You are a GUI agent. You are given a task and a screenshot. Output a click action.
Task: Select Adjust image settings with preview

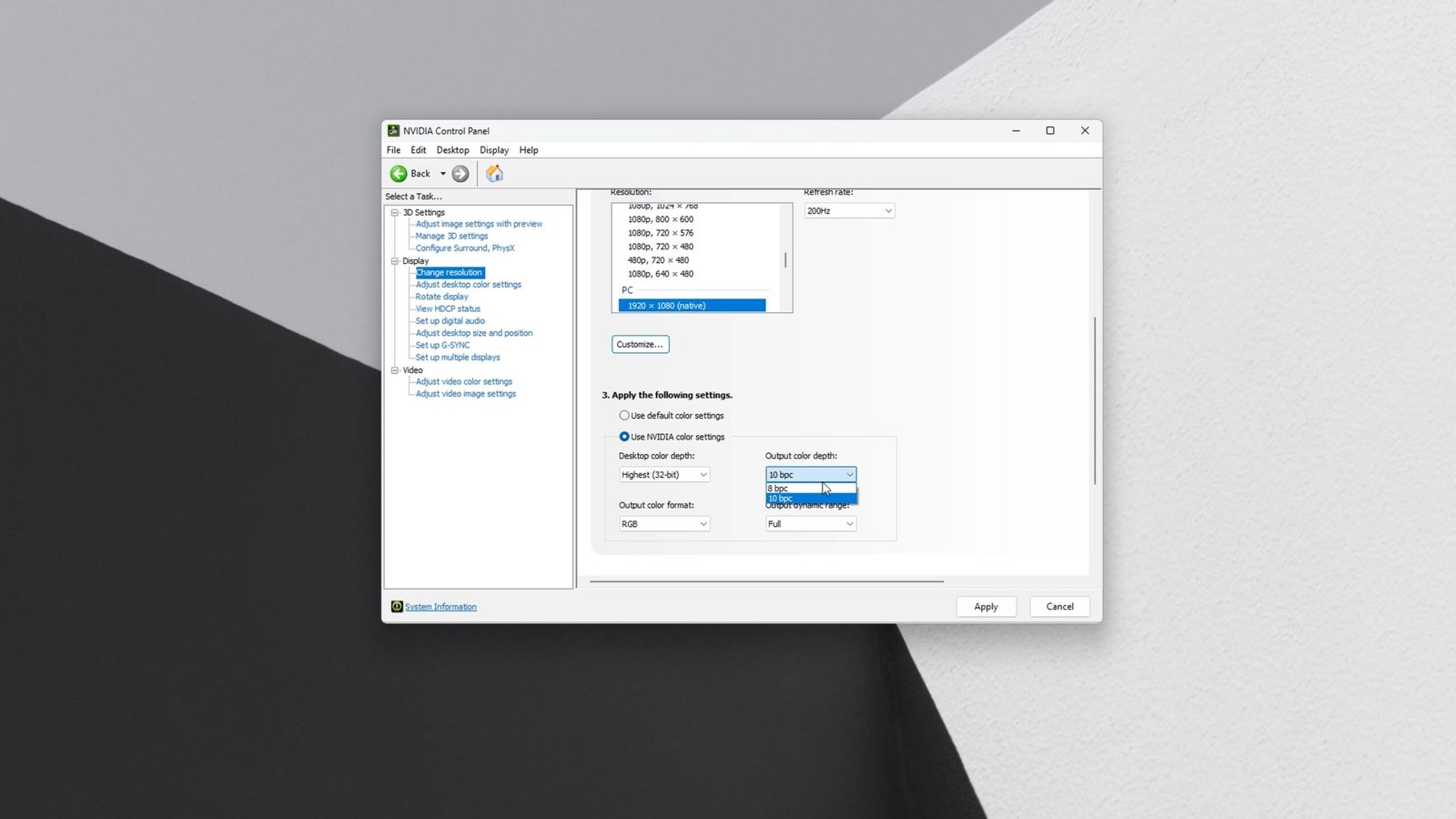pyautogui.click(x=479, y=224)
